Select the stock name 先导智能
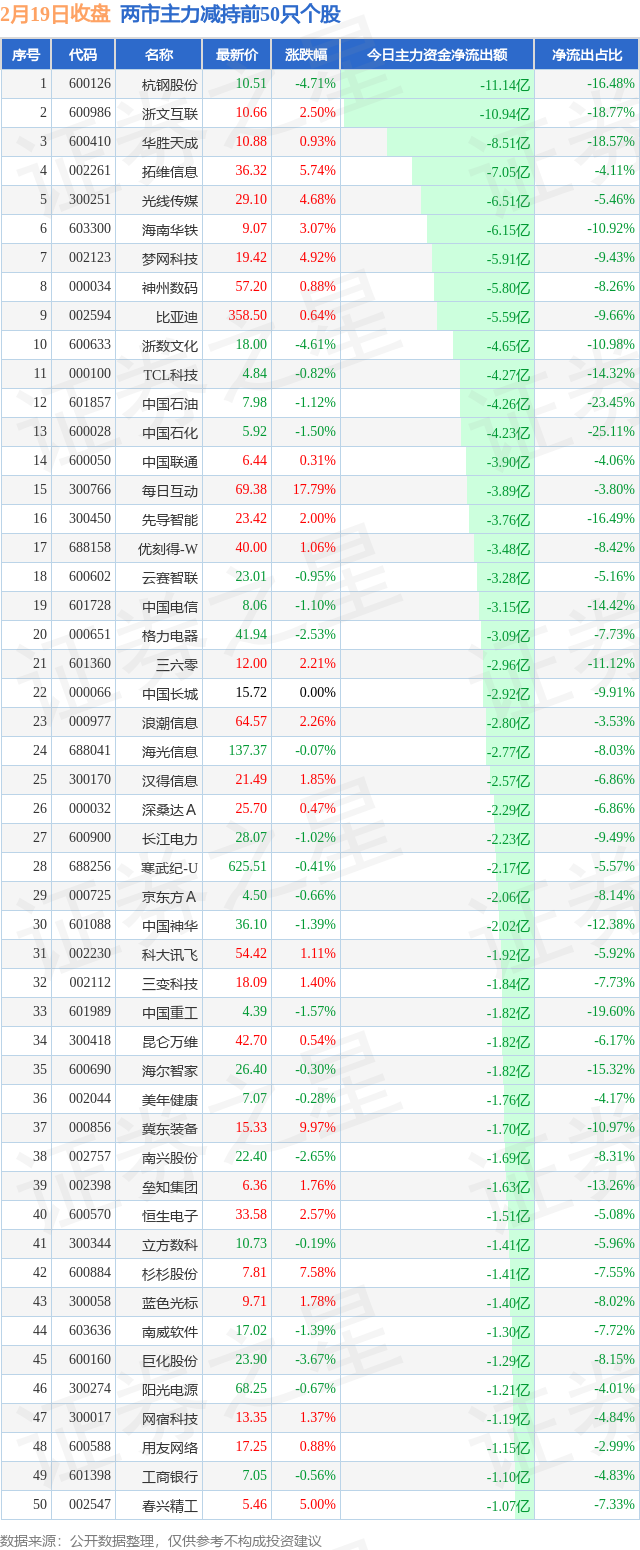This screenshot has height=1550, width=640. coord(170,520)
